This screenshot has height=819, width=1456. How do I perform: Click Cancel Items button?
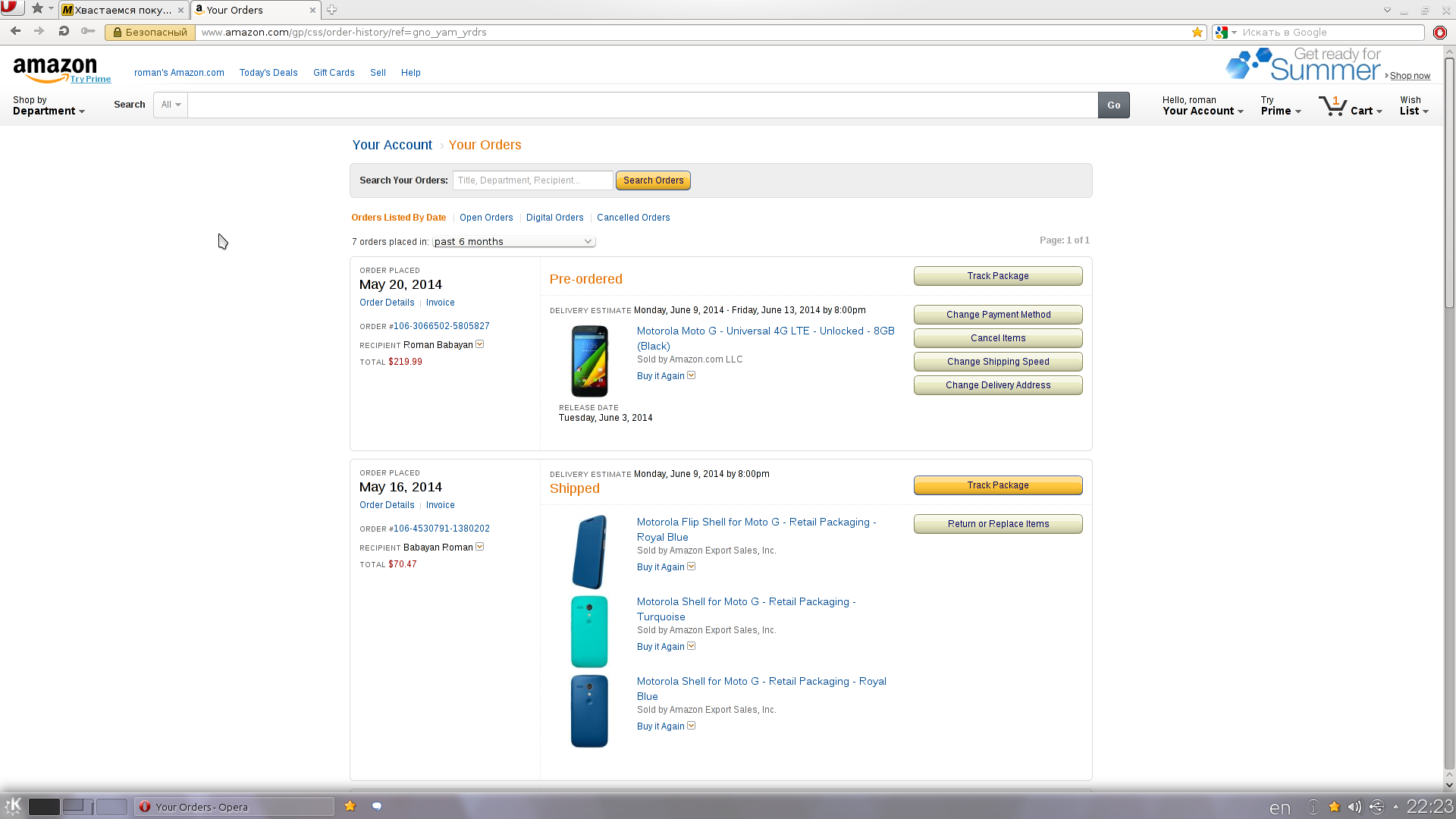(998, 338)
